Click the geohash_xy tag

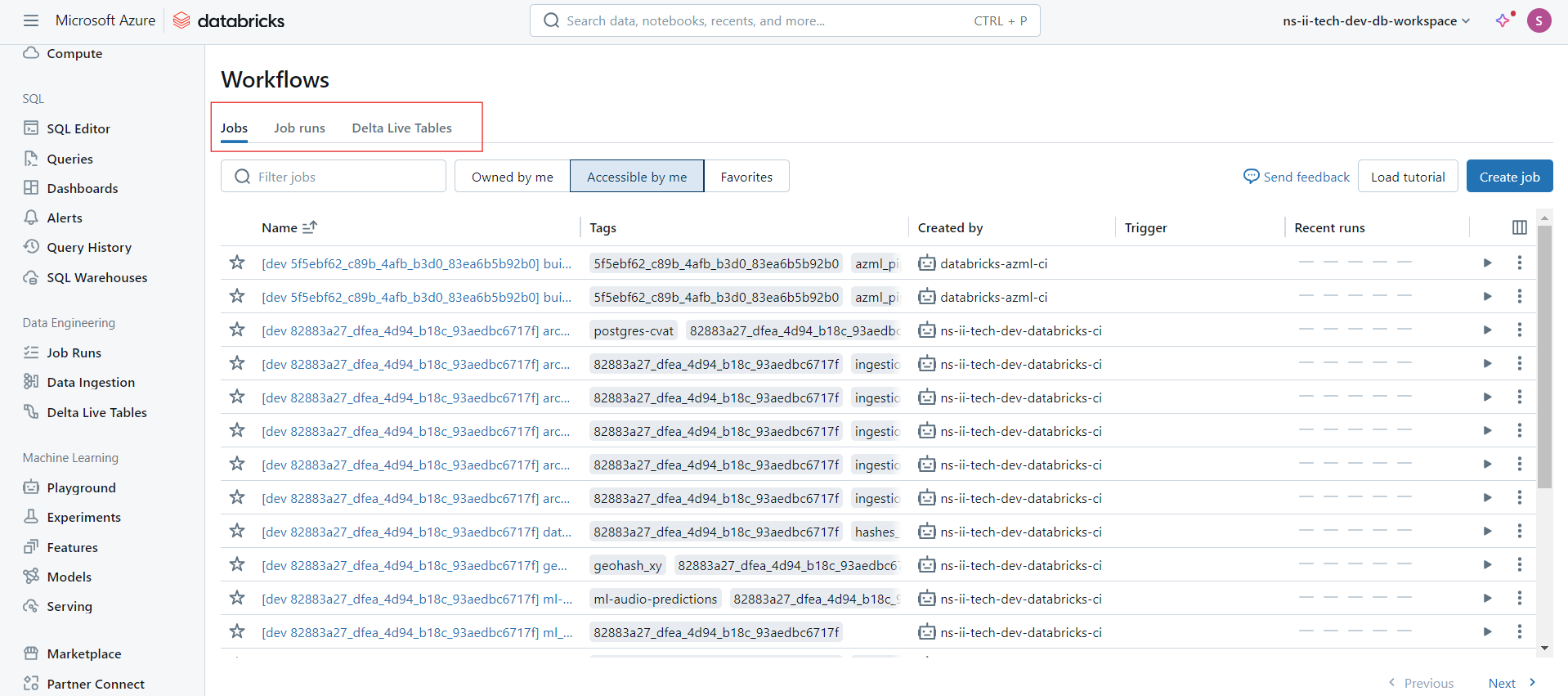(628, 565)
